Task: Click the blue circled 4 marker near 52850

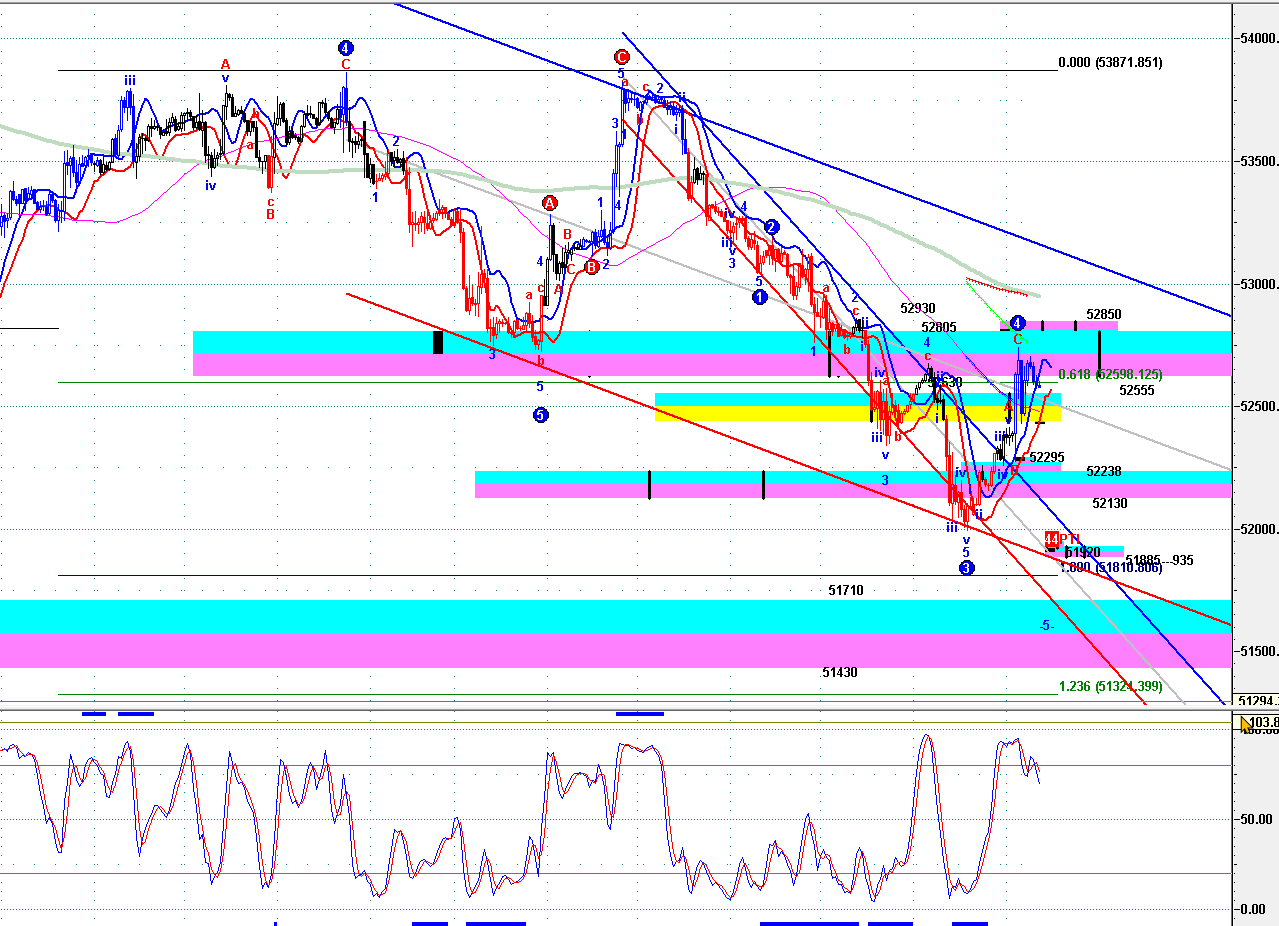Action: [x=1017, y=323]
